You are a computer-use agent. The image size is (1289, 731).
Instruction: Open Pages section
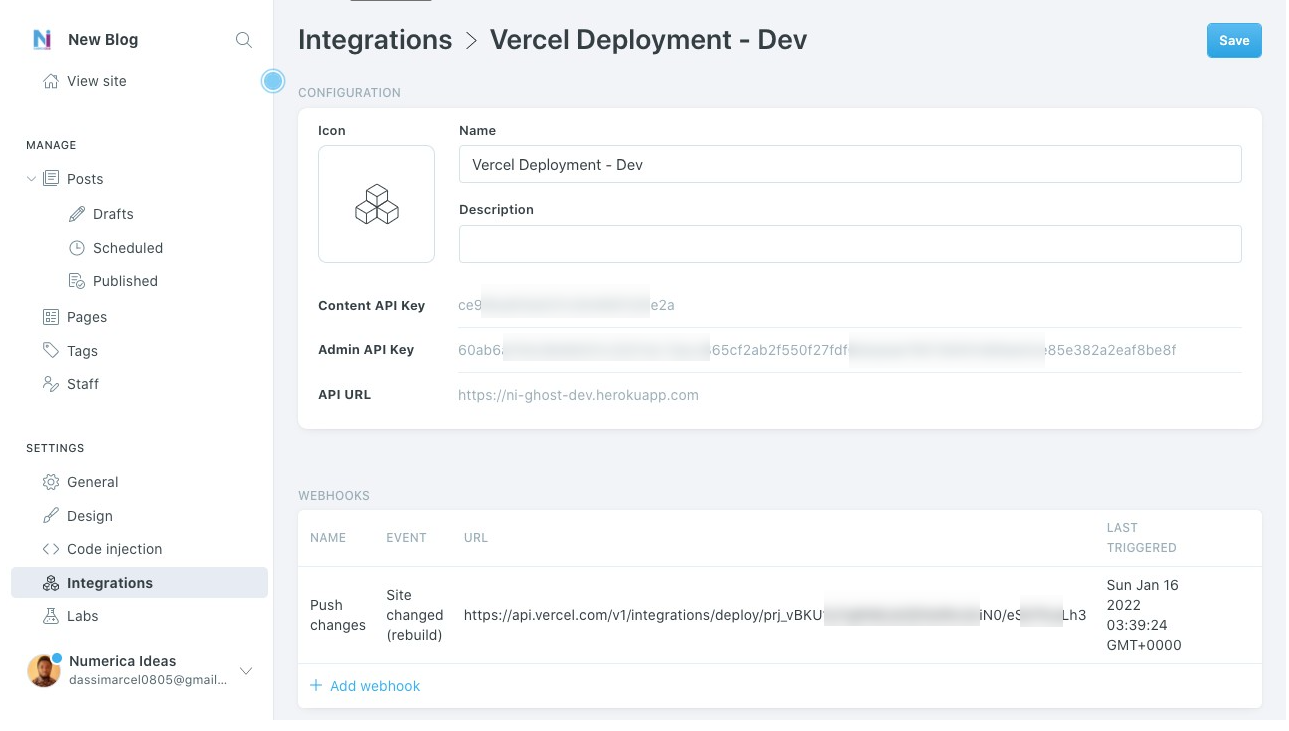(86, 317)
